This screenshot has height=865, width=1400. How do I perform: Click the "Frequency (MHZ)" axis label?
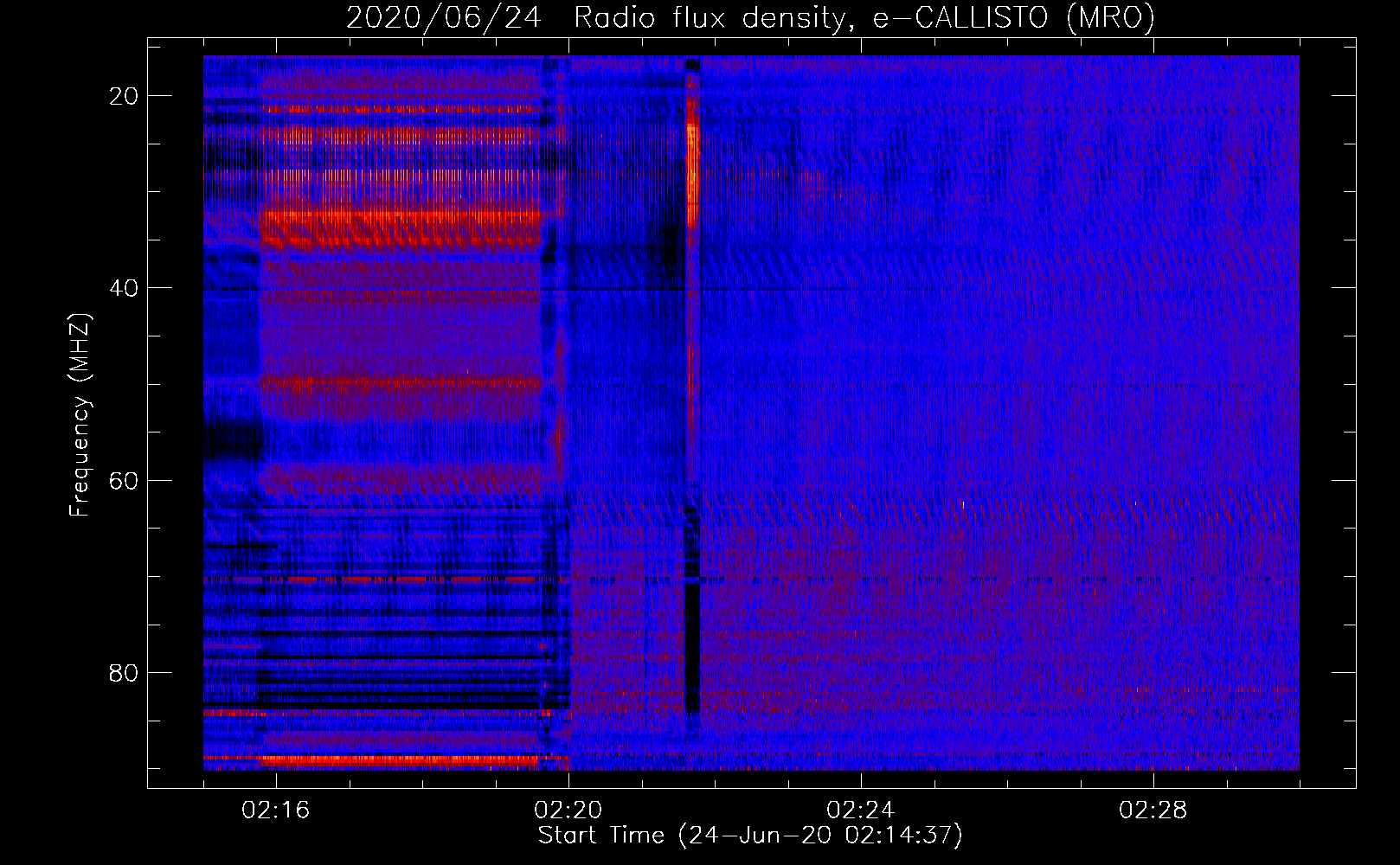80,414
